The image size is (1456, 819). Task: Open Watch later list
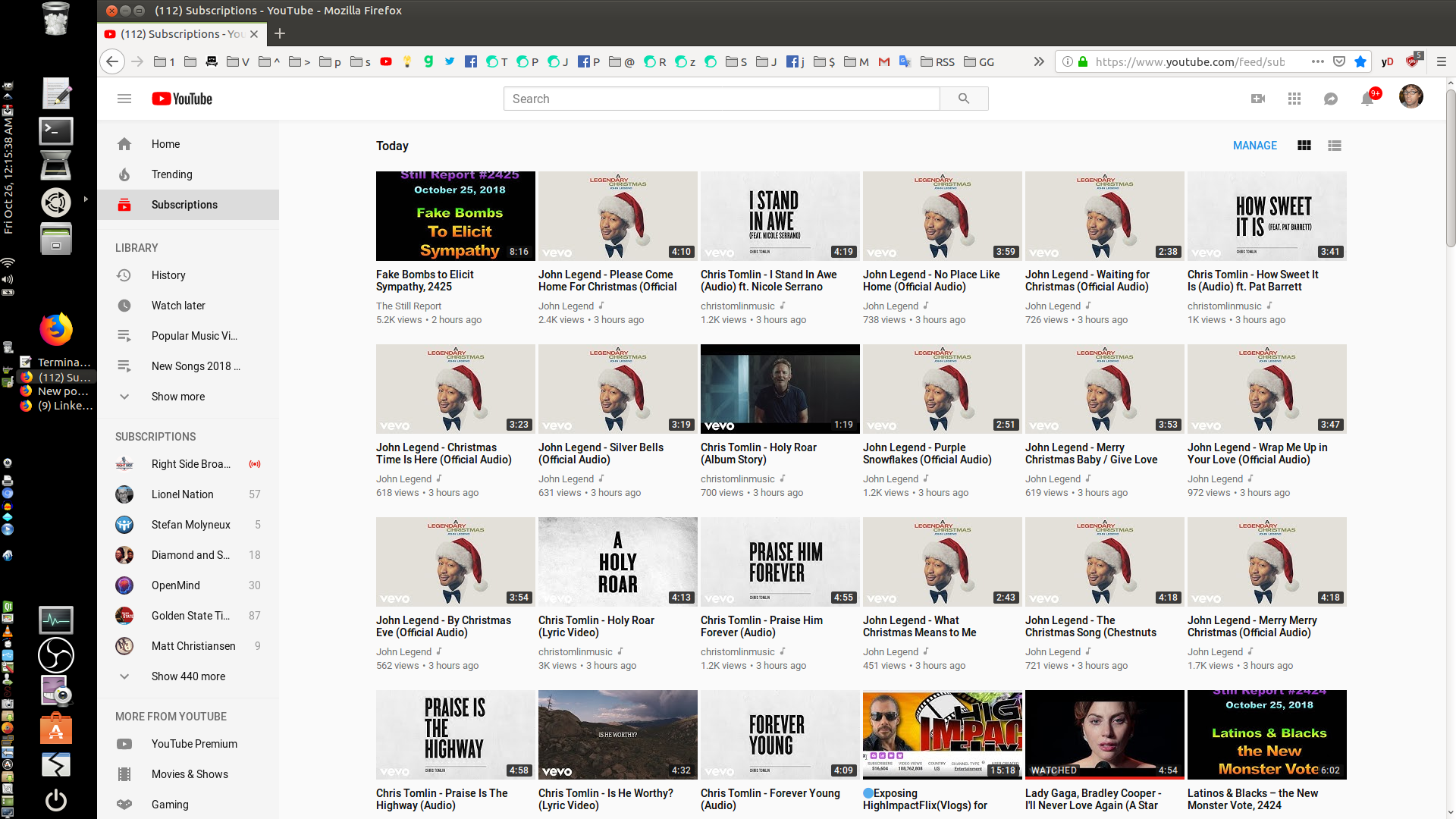click(x=188, y=306)
